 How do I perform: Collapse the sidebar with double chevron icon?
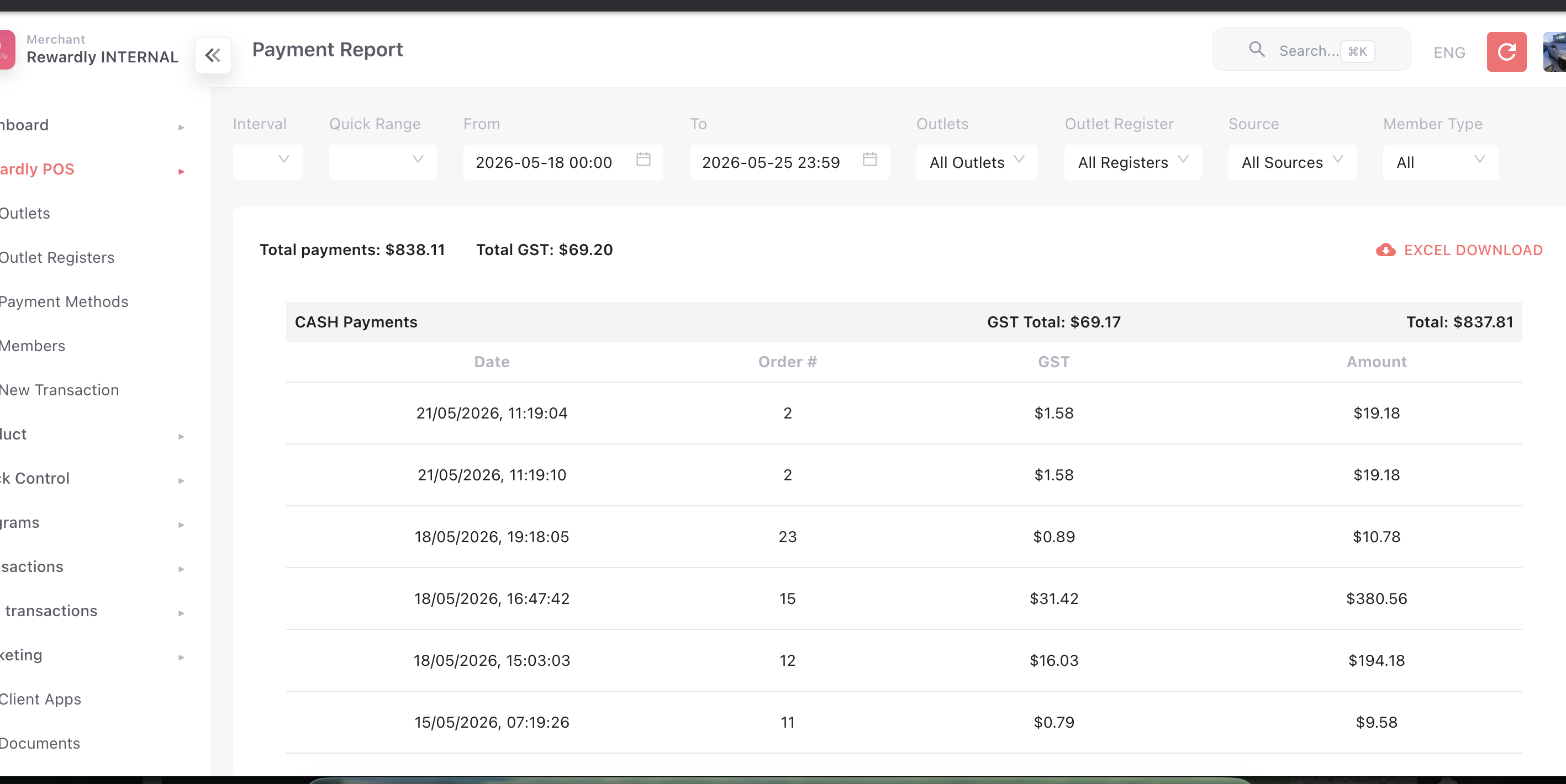pyautogui.click(x=213, y=55)
